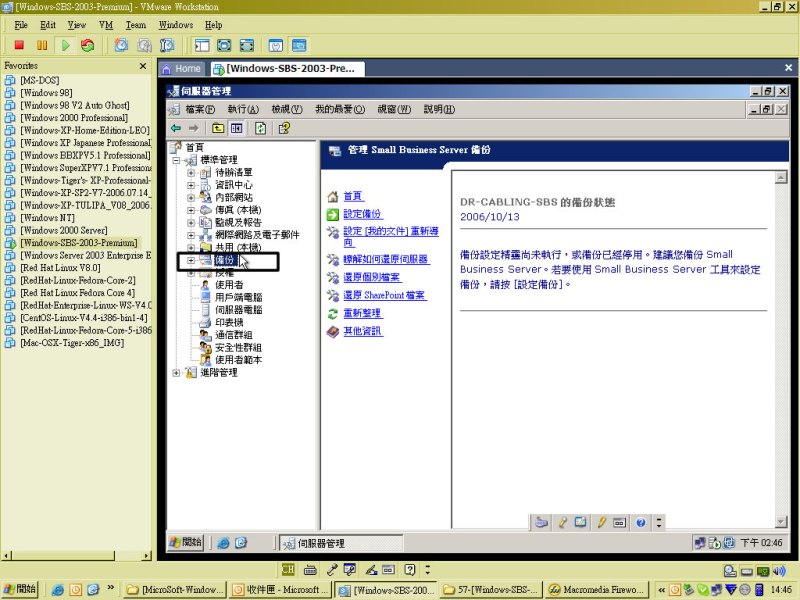
Task: Close the Favorites panel with its X
Action: tap(143, 66)
